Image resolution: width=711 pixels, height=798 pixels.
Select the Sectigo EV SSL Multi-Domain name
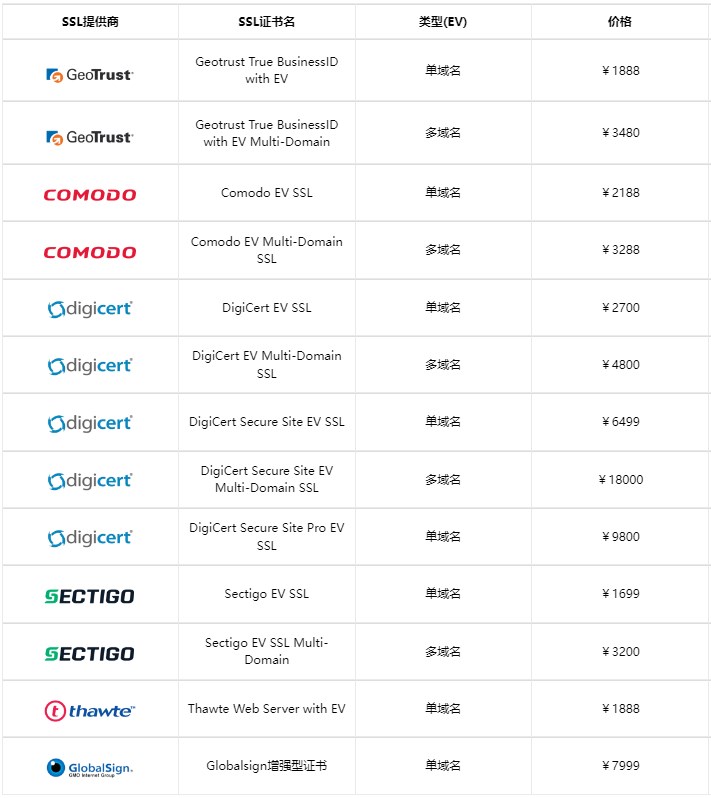coord(267,651)
